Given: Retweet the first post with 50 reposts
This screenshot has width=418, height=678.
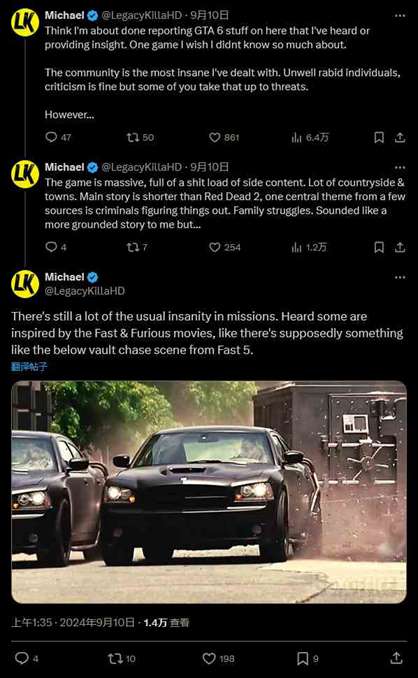Looking at the screenshot, I should coord(140,138).
